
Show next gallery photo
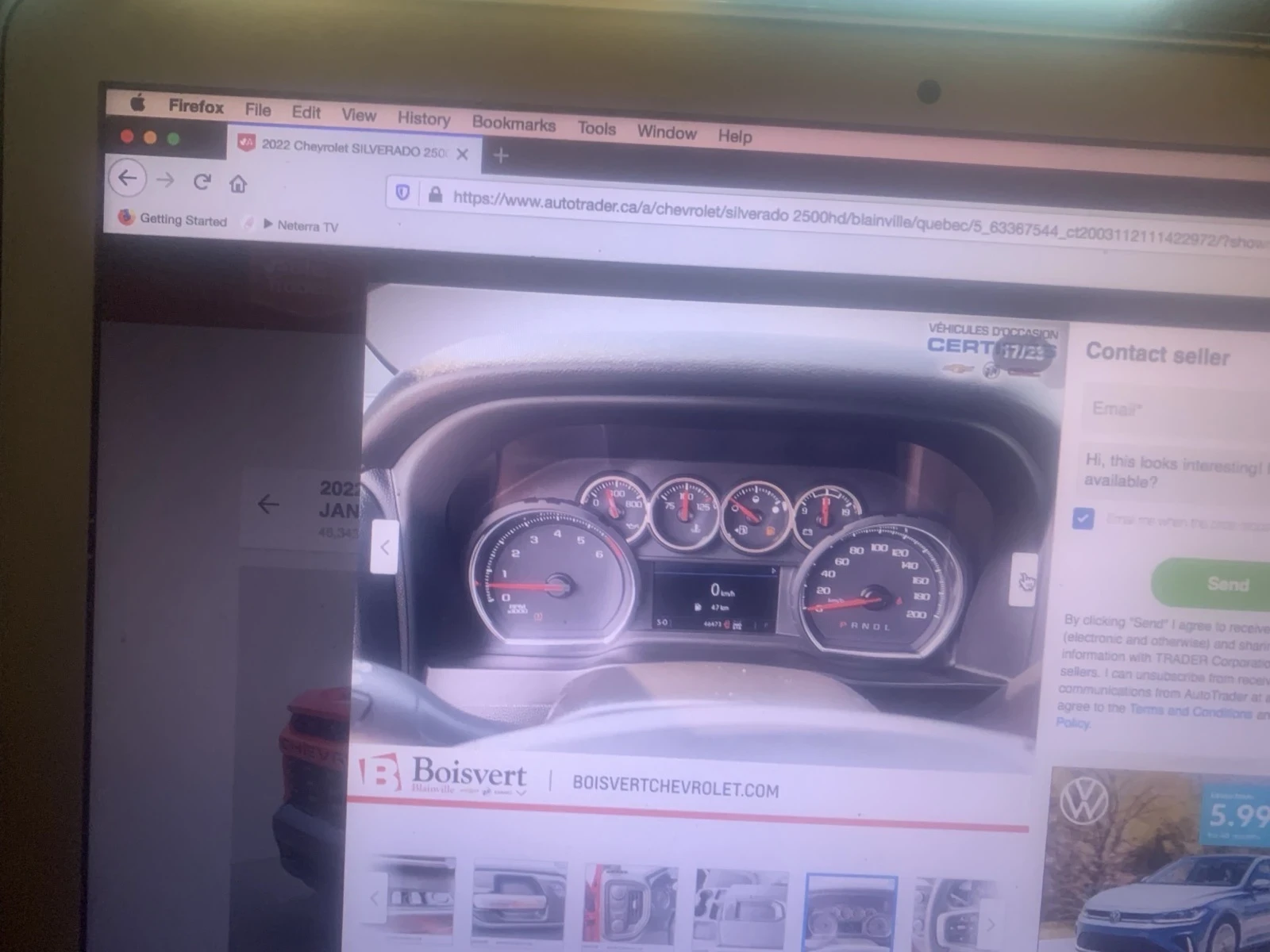pos(1023,581)
